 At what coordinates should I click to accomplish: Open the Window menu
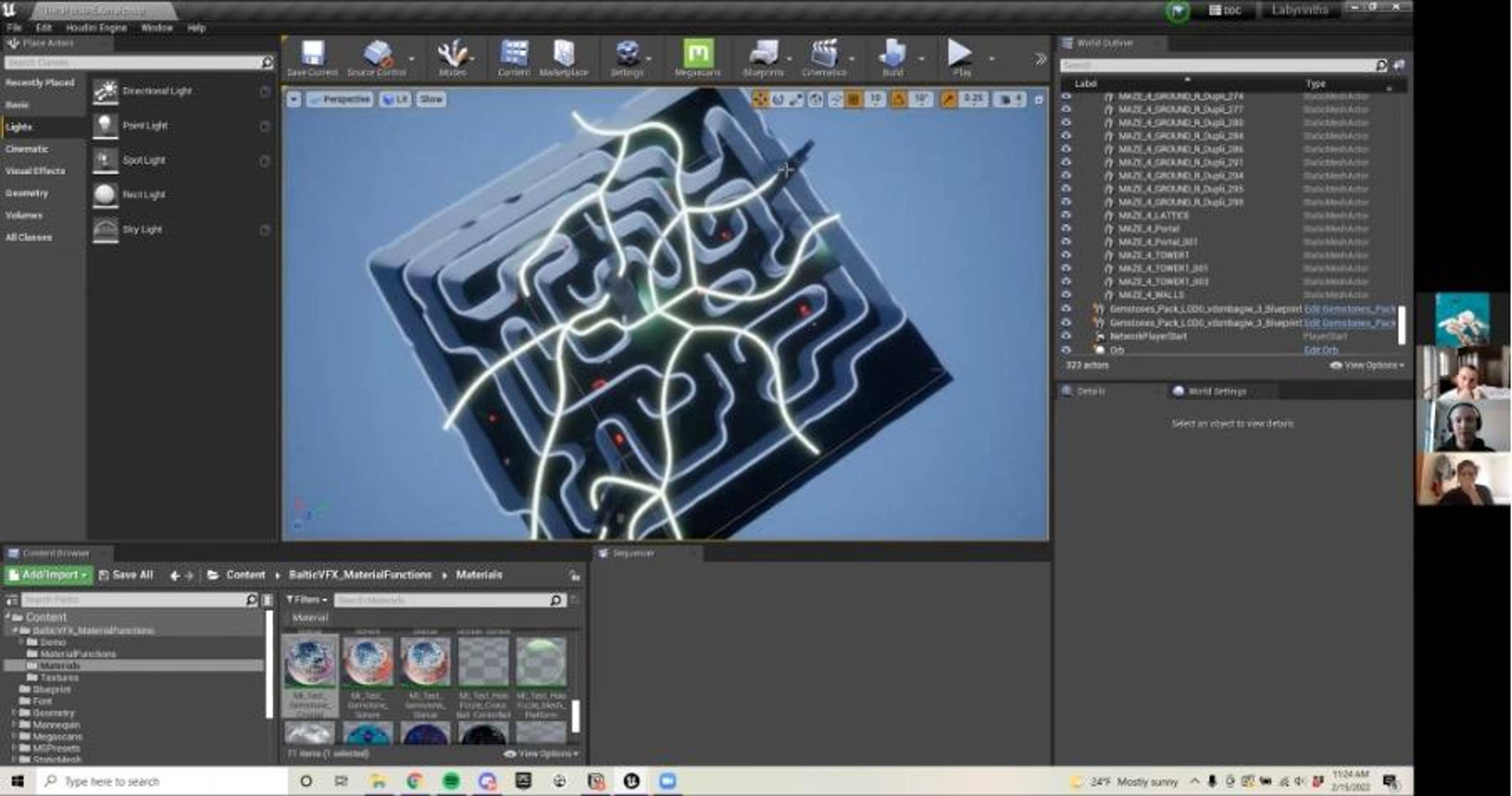point(157,28)
